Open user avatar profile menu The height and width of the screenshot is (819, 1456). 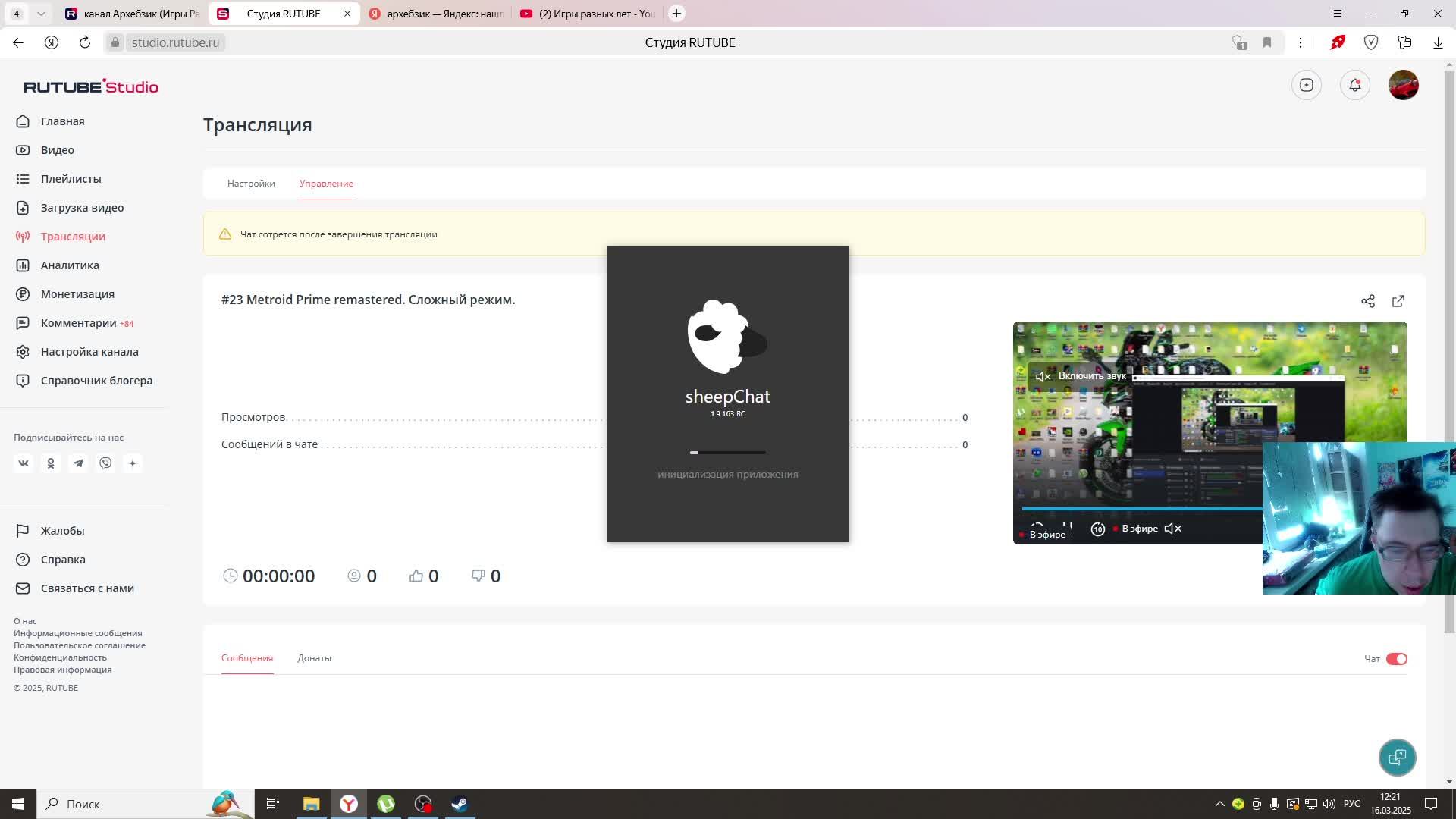(1403, 85)
